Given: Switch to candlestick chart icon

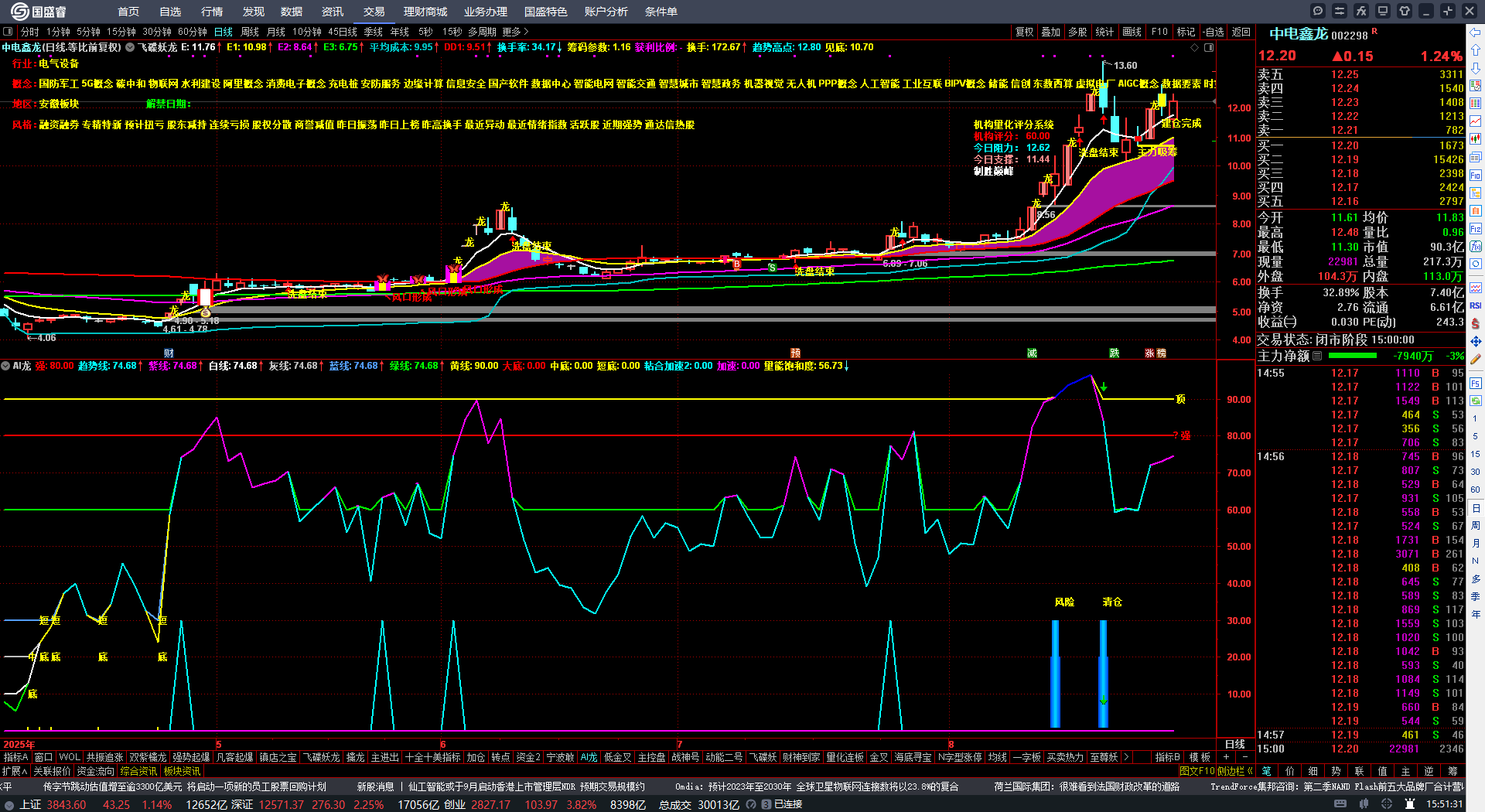Looking at the screenshot, I should (x=1476, y=138).
